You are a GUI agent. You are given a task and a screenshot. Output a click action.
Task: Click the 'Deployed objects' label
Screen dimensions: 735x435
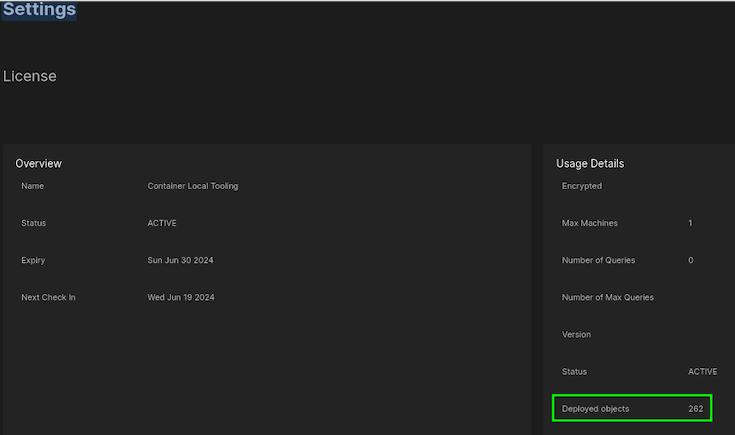click(595, 409)
